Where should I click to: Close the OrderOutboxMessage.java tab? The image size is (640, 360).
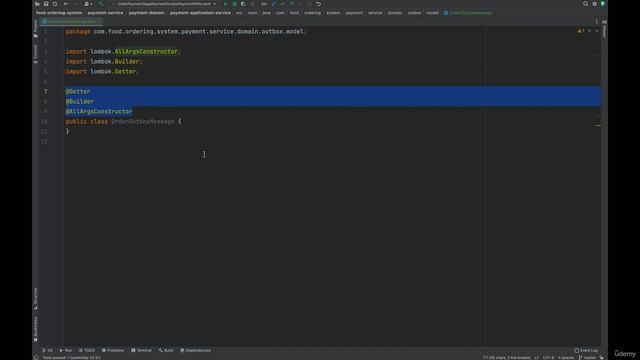click(99, 21)
